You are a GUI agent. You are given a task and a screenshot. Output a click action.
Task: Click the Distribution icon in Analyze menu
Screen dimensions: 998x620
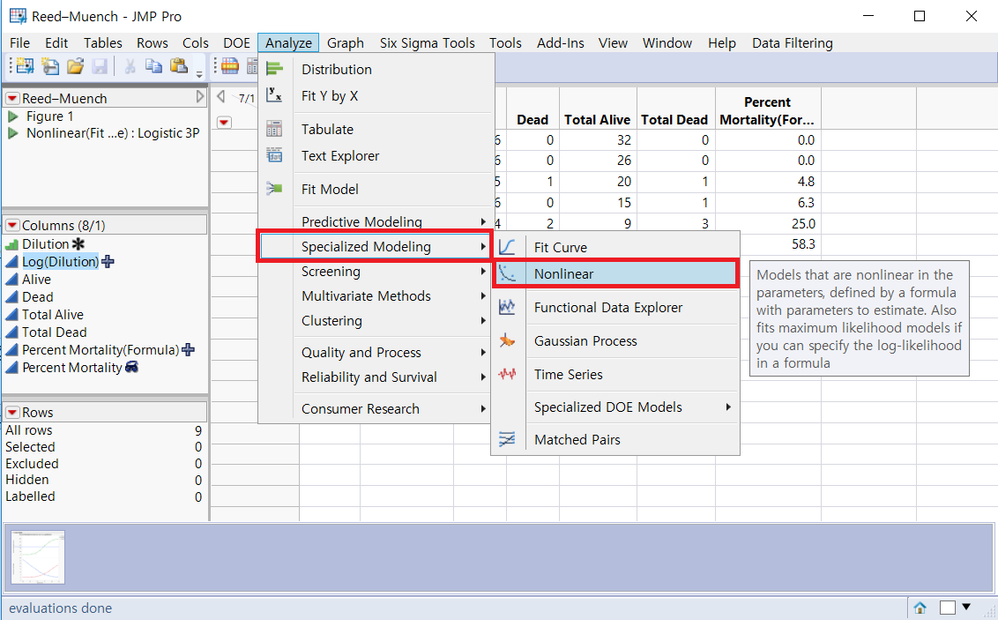[274, 69]
